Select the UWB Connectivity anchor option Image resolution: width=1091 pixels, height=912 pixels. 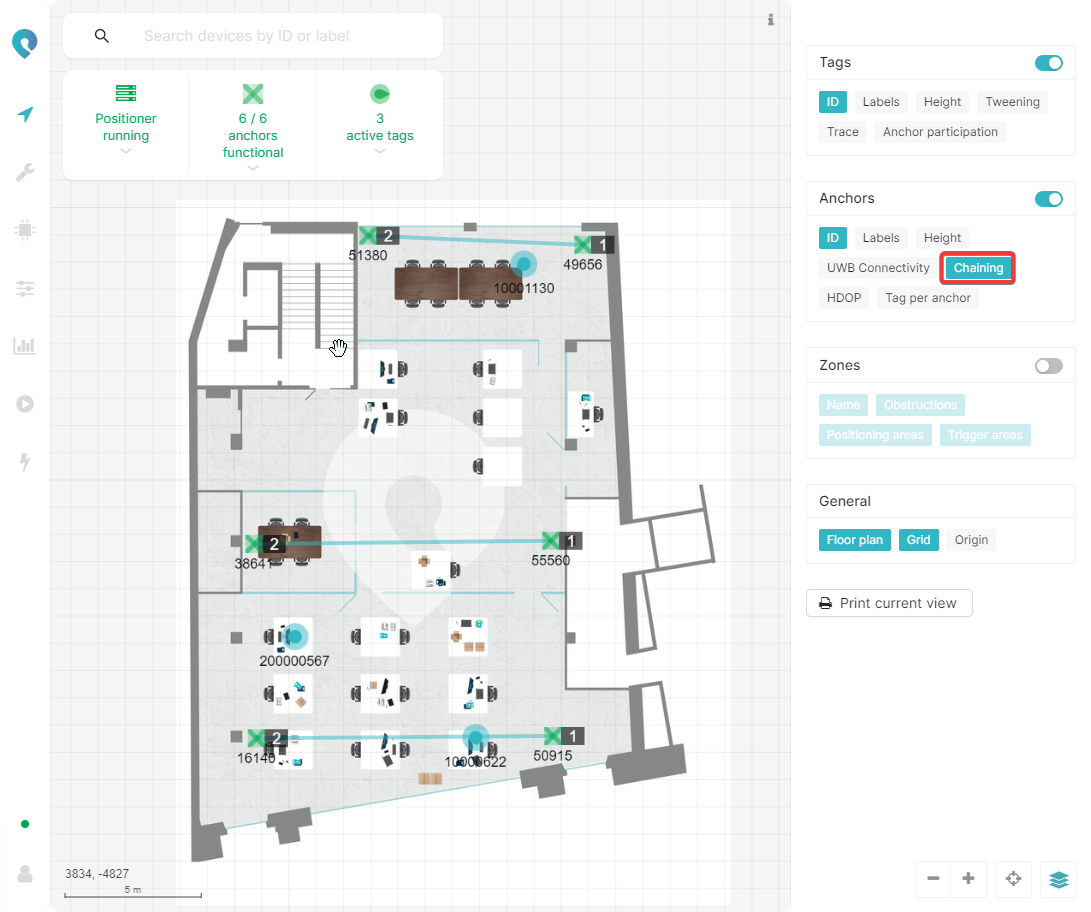[x=877, y=268]
